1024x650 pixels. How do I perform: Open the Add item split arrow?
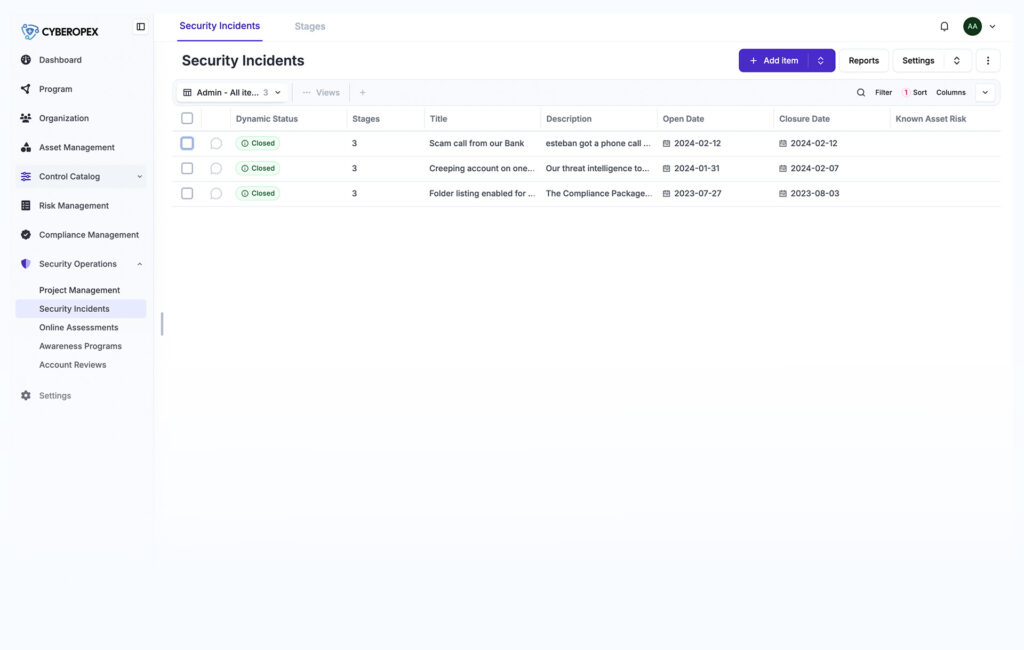pyautogui.click(x=821, y=61)
